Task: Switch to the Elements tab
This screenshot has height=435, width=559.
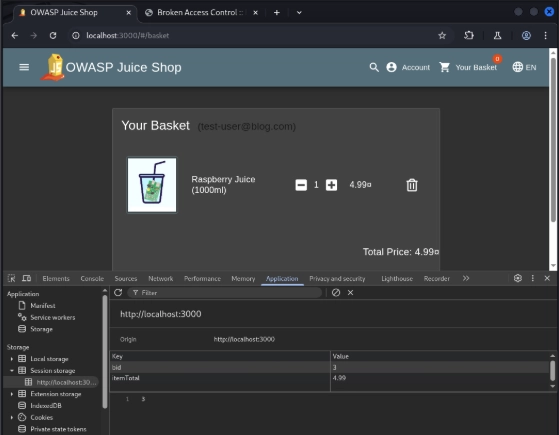Action: coord(56,278)
